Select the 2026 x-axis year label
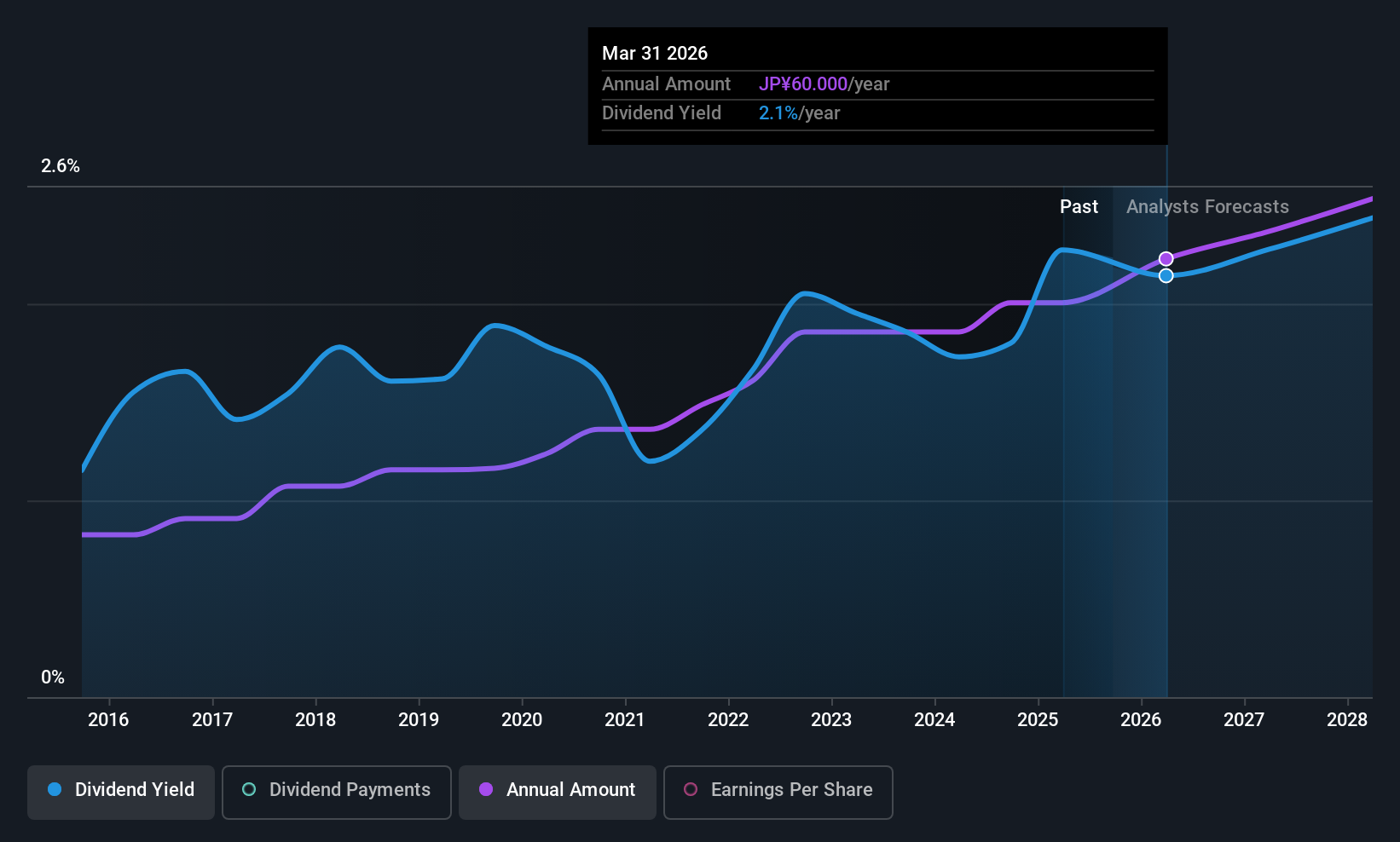Screen dimensions: 1400x842 click(x=1141, y=720)
